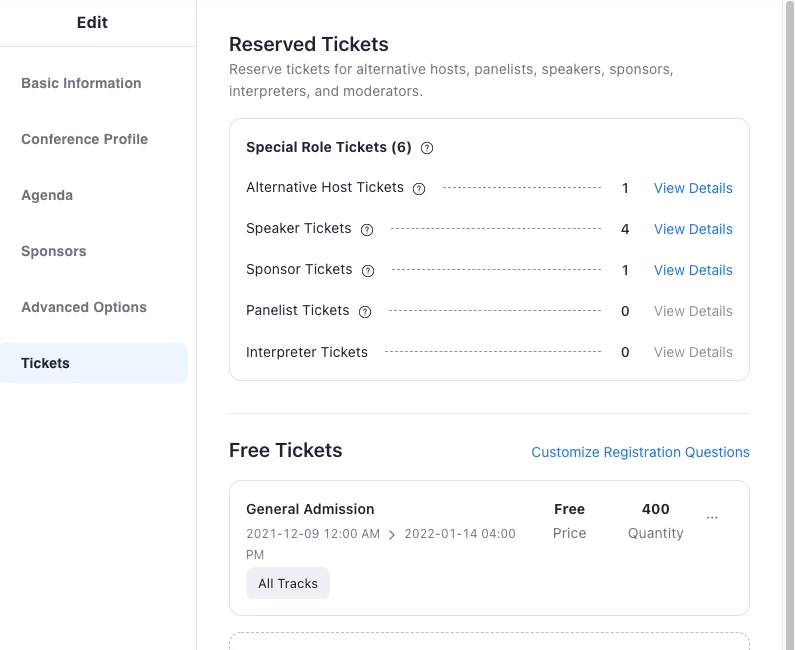795x650 pixels.
Task: Open the Sponsors section
Action: 54,251
